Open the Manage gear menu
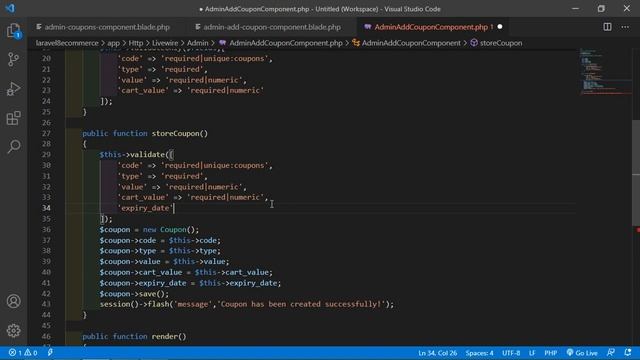The image size is (640, 360). [x=13, y=330]
